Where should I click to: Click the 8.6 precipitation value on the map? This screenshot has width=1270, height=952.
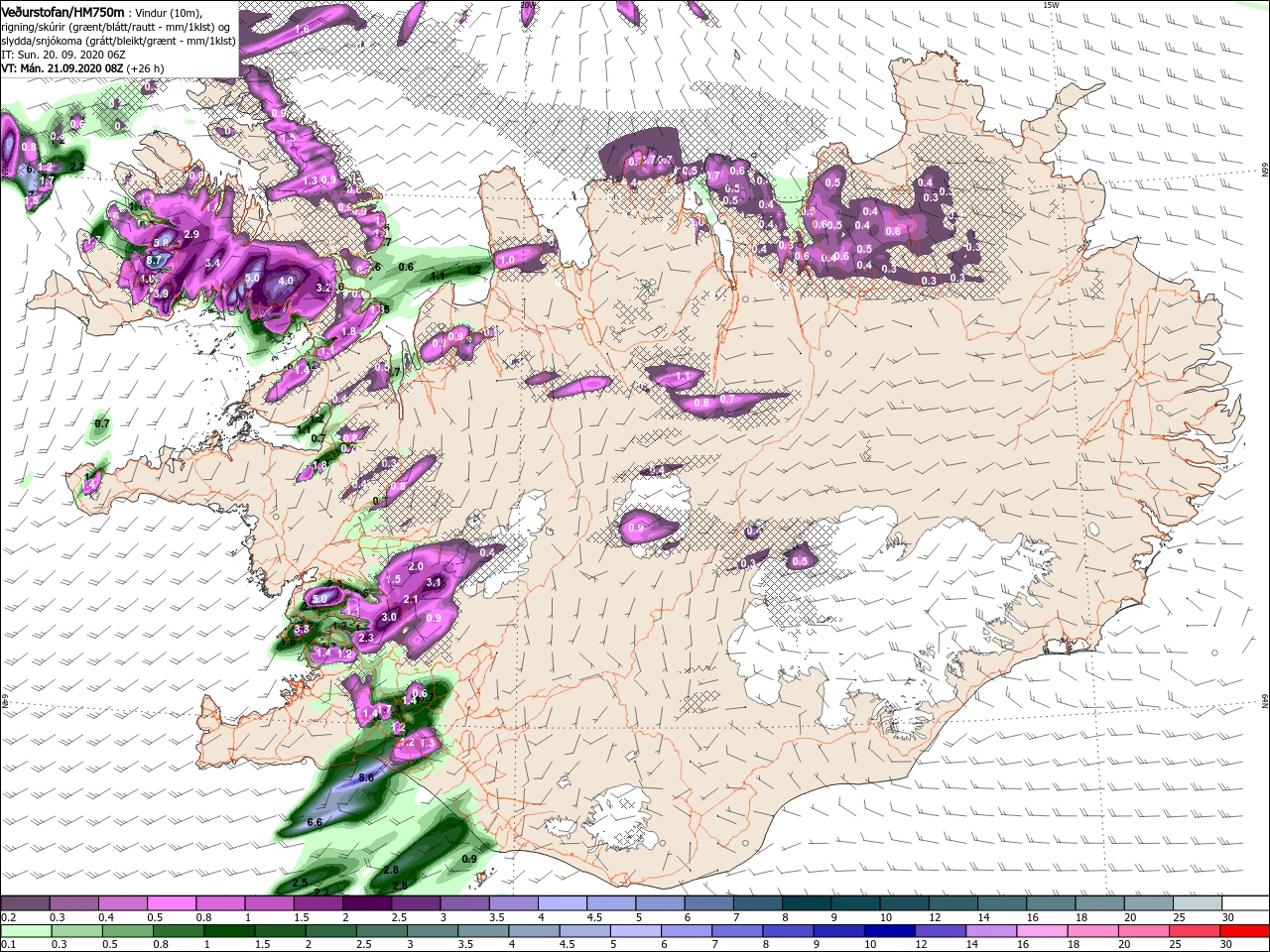click(366, 778)
